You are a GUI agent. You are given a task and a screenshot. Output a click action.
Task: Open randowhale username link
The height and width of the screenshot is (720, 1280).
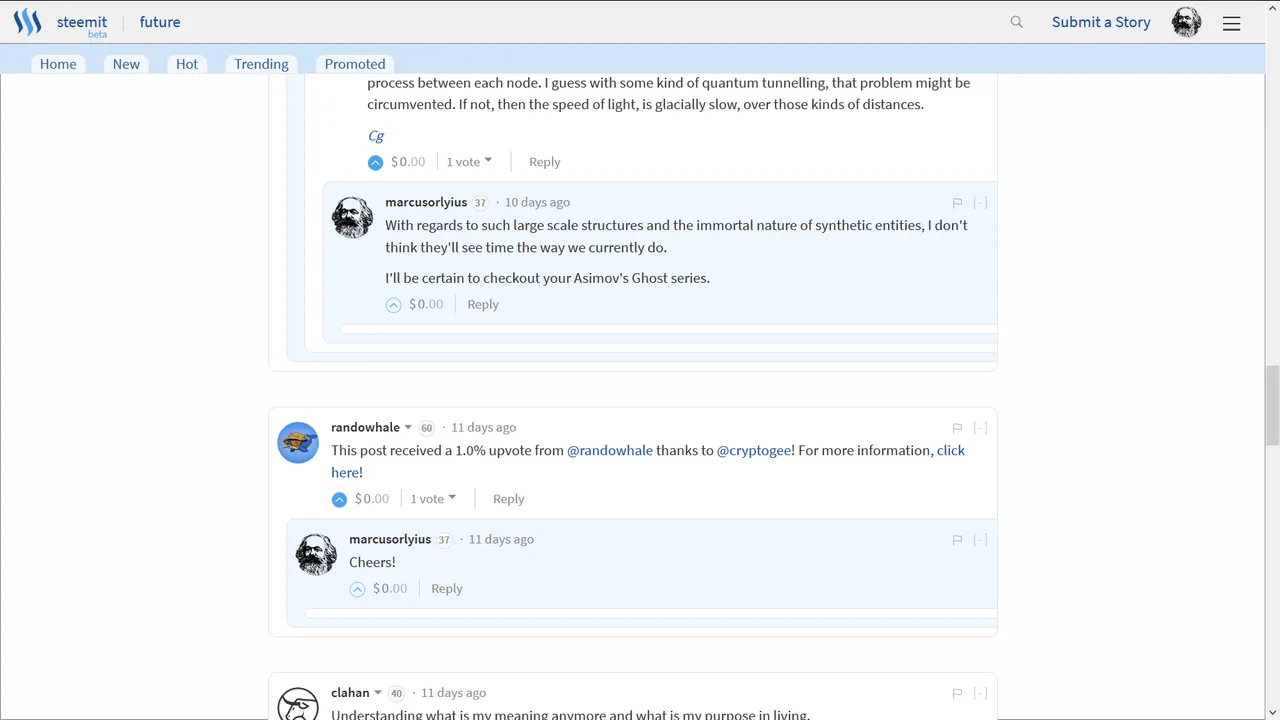365,427
